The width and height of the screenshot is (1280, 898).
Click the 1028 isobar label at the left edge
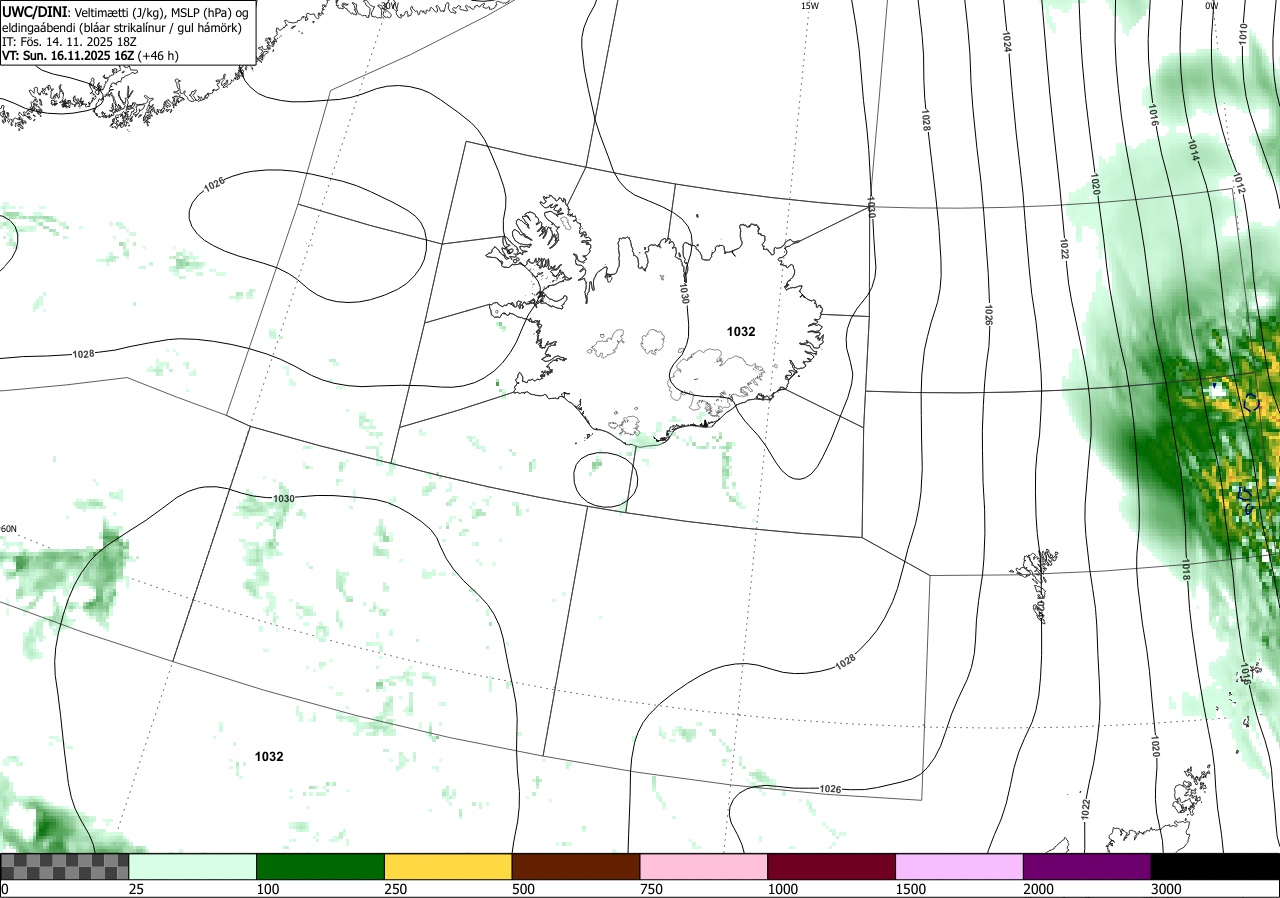pyautogui.click(x=84, y=354)
